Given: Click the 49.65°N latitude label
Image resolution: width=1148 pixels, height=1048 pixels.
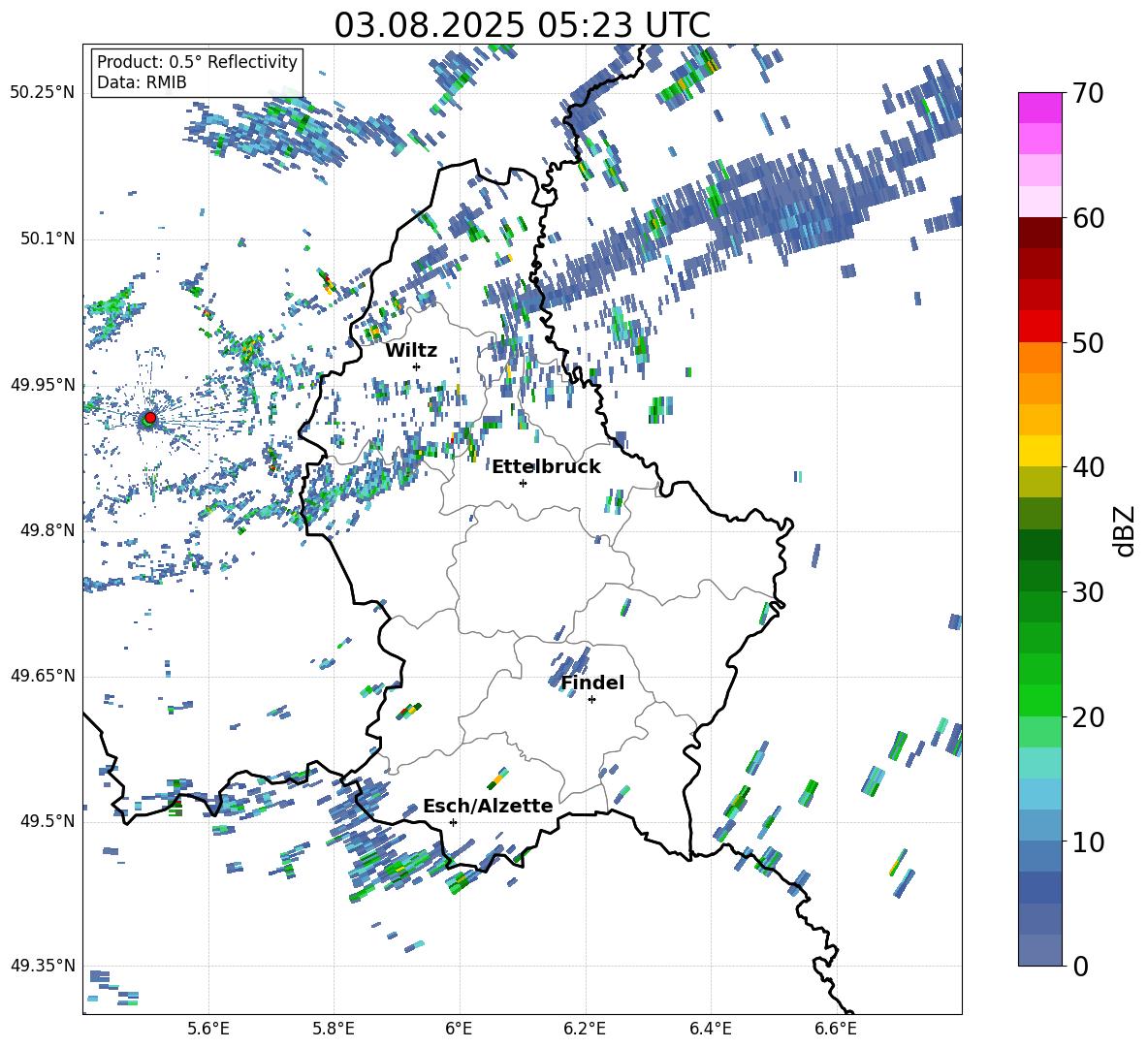Looking at the screenshot, I should [x=42, y=676].
